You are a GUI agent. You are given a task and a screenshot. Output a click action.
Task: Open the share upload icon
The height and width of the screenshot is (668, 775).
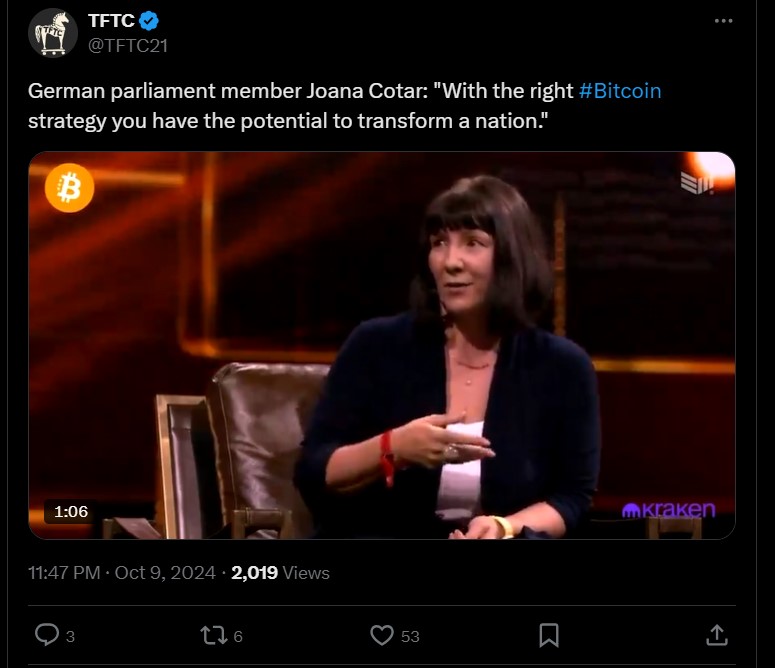717,635
